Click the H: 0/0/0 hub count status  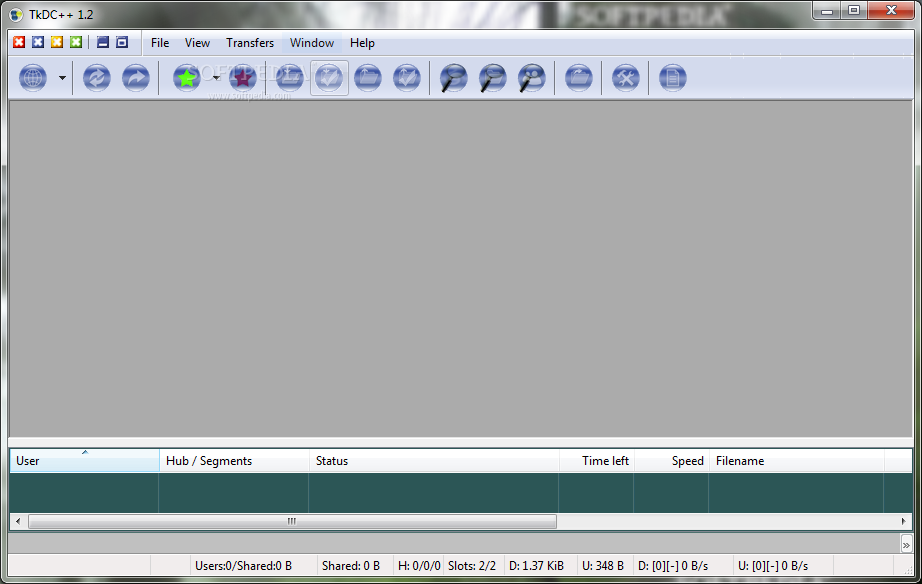click(419, 566)
